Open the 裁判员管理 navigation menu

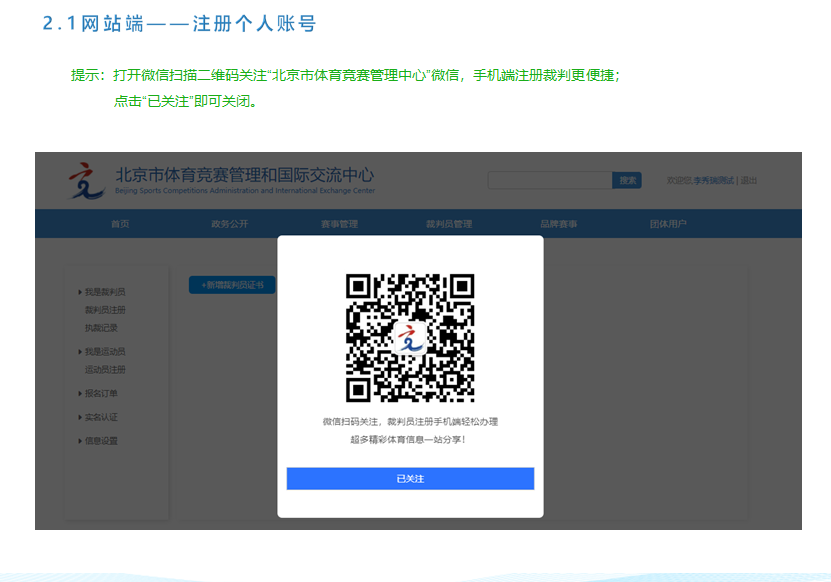(449, 224)
